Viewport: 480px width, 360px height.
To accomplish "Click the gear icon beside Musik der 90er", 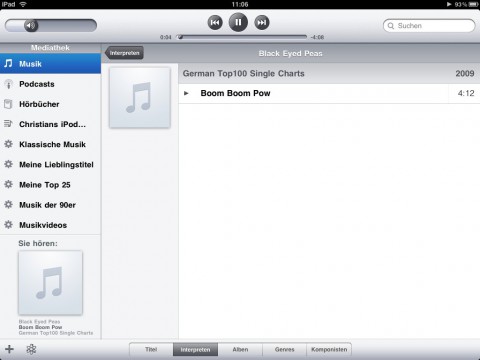I will [8, 204].
